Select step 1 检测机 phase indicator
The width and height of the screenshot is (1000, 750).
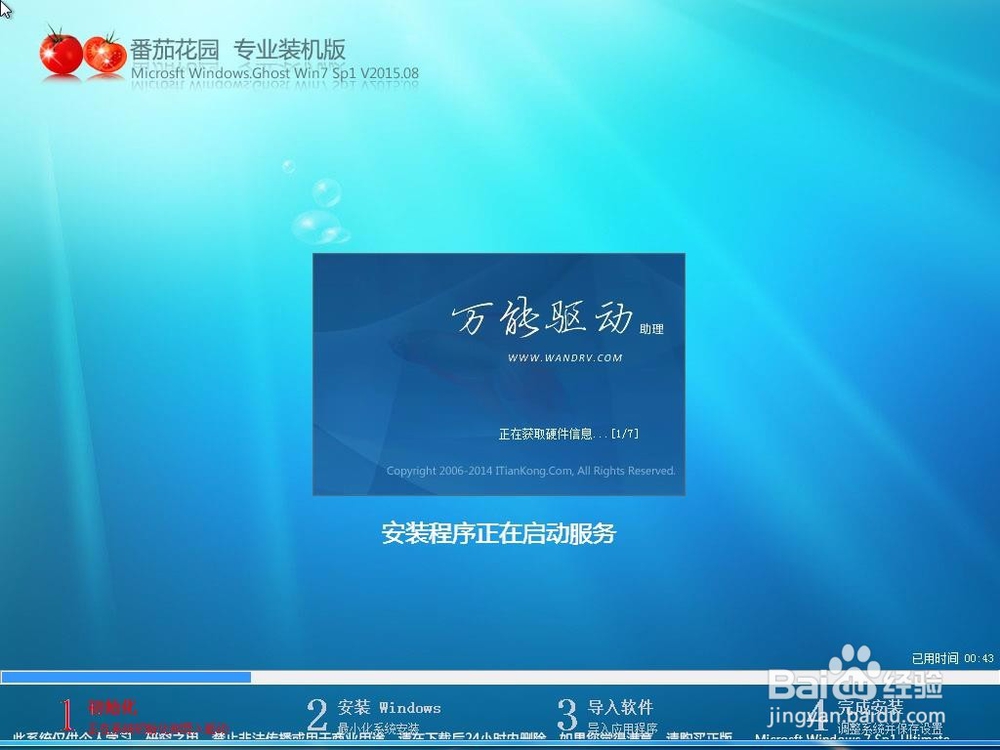coord(105,710)
